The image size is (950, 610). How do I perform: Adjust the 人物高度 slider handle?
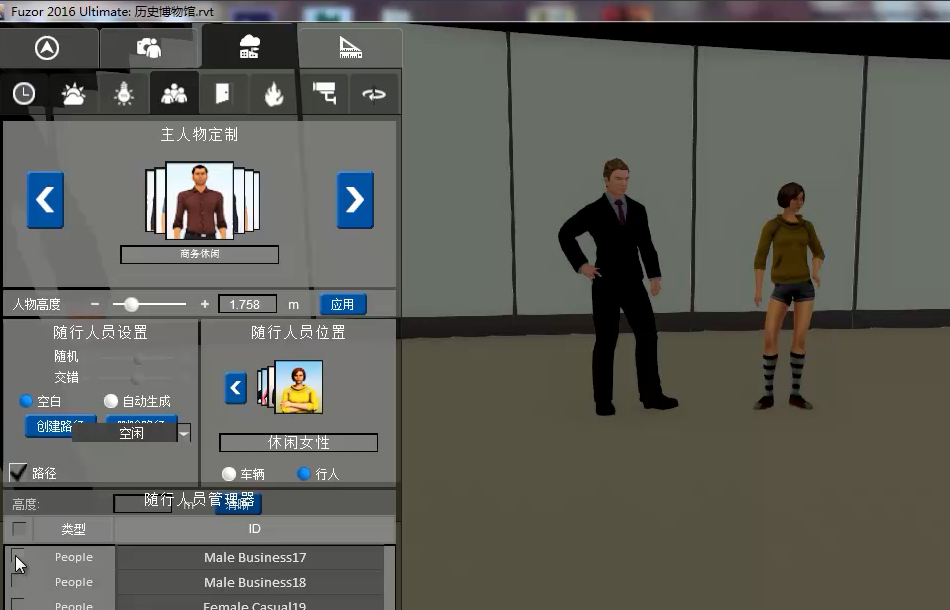point(131,304)
